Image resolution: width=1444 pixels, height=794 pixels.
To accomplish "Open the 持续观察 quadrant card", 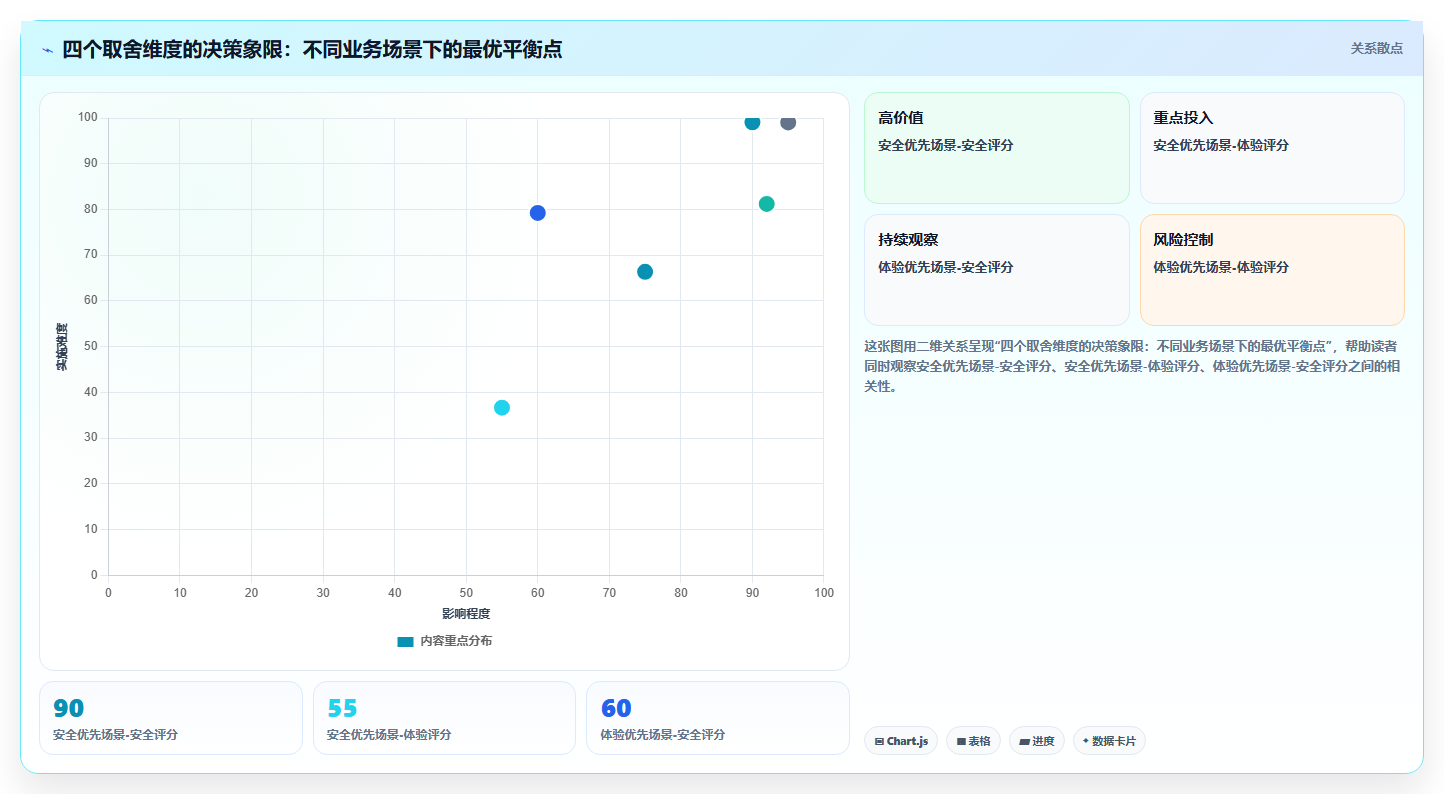I will (996, 270).
